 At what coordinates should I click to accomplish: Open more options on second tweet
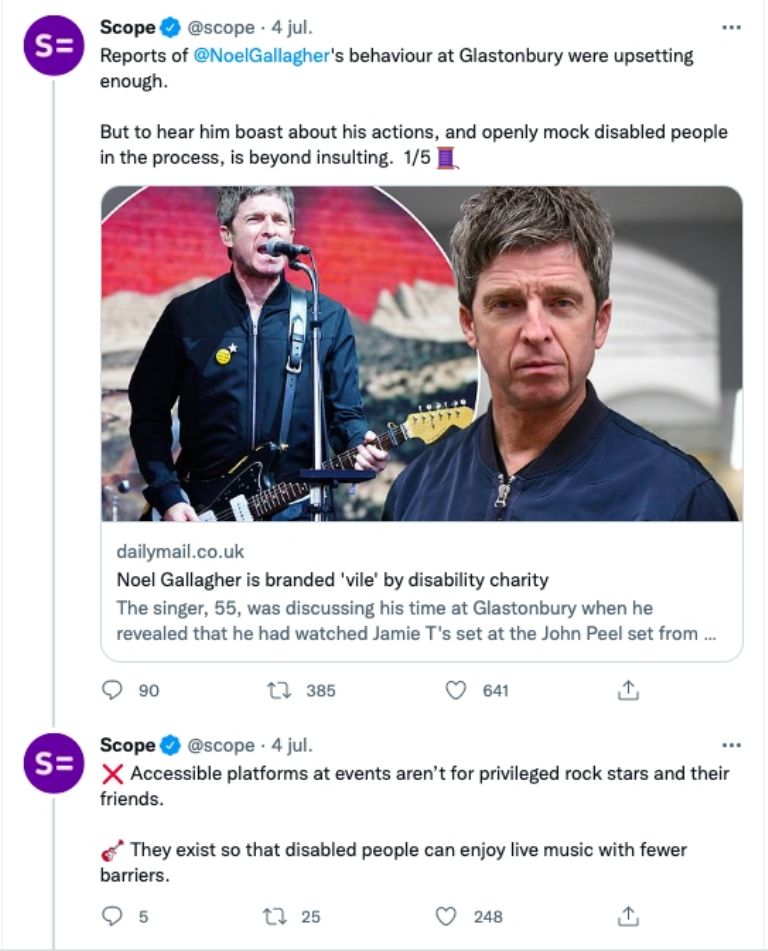731,745
